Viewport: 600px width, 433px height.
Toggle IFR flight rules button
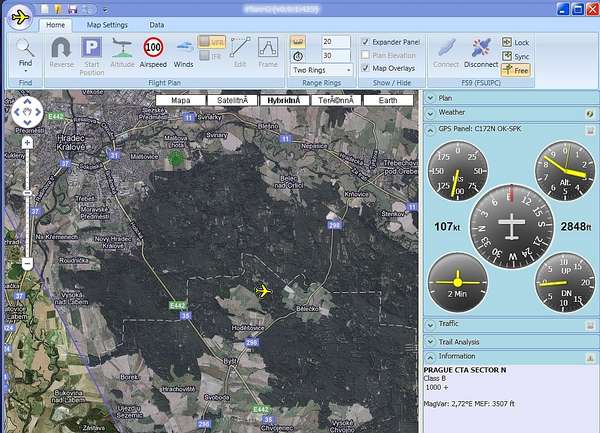211,56
